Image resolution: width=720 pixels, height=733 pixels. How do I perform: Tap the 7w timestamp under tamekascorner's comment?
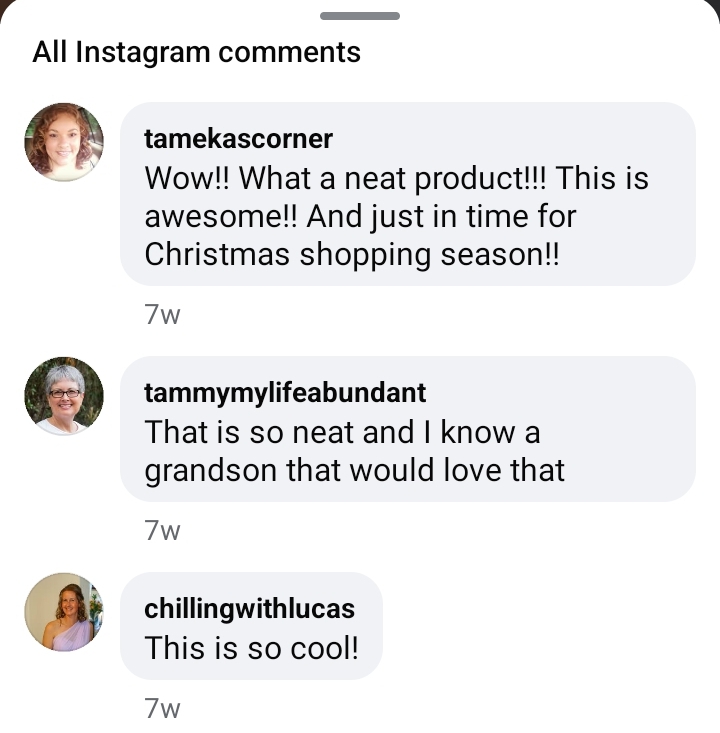tap(162, 315)
